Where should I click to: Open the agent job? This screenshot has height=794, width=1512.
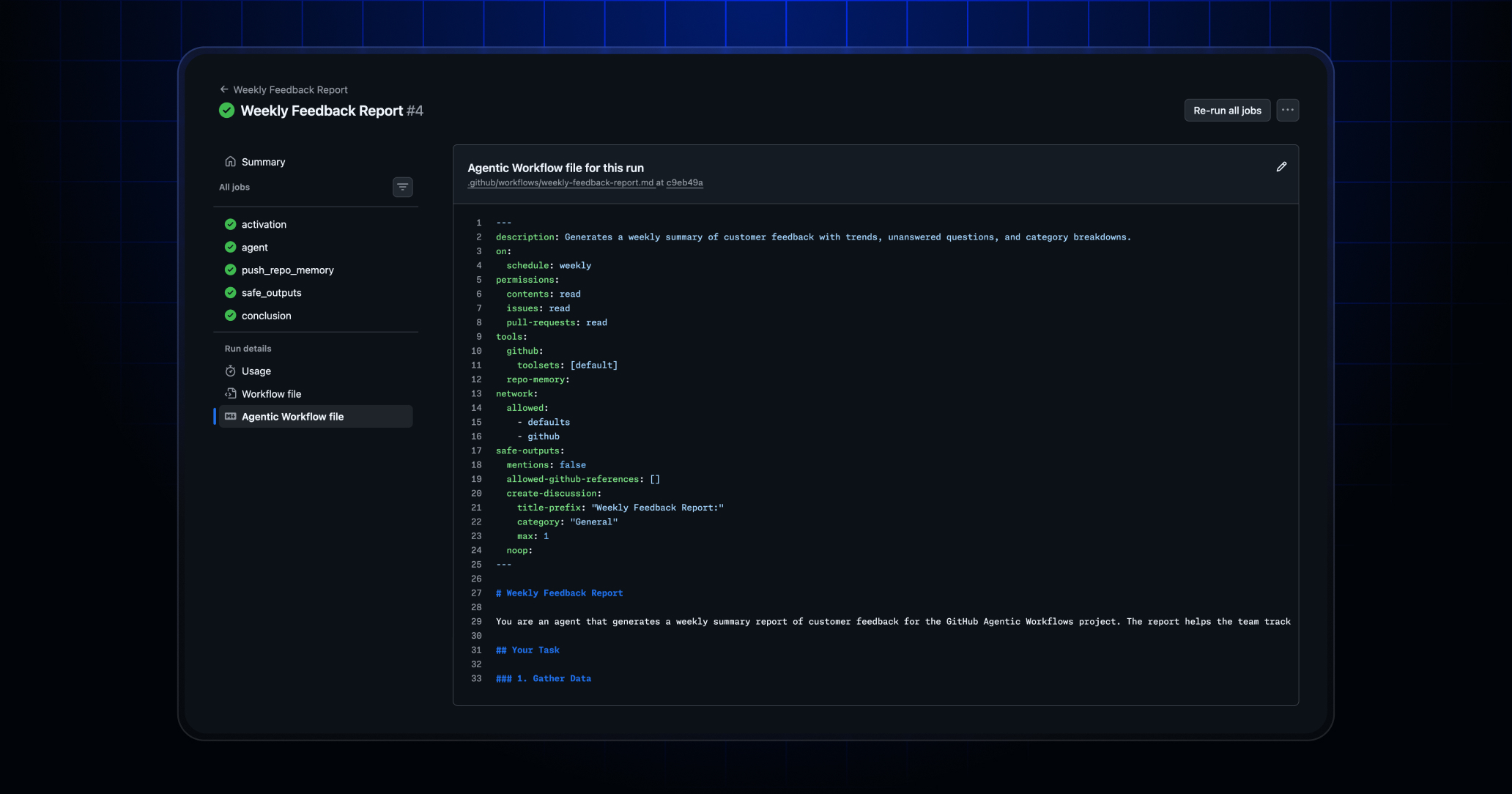pos(254,248)
